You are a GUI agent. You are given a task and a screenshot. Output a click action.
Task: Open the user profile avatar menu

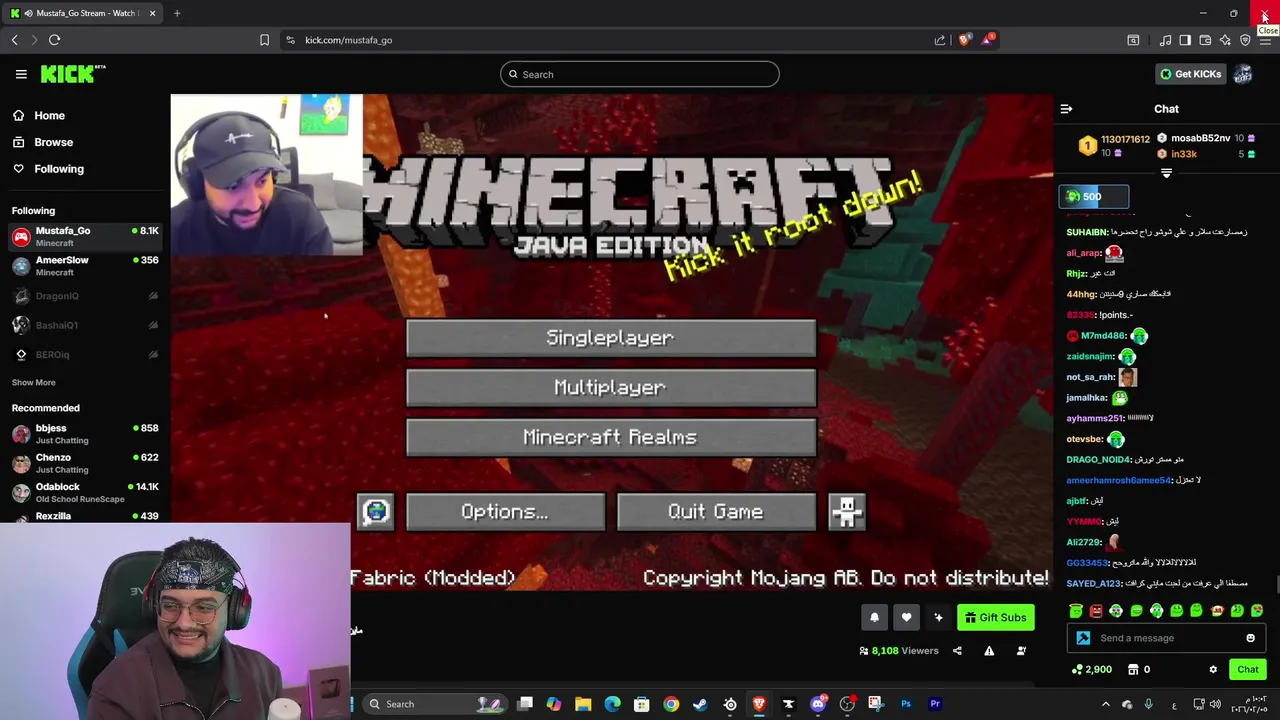pos(1243,74)
